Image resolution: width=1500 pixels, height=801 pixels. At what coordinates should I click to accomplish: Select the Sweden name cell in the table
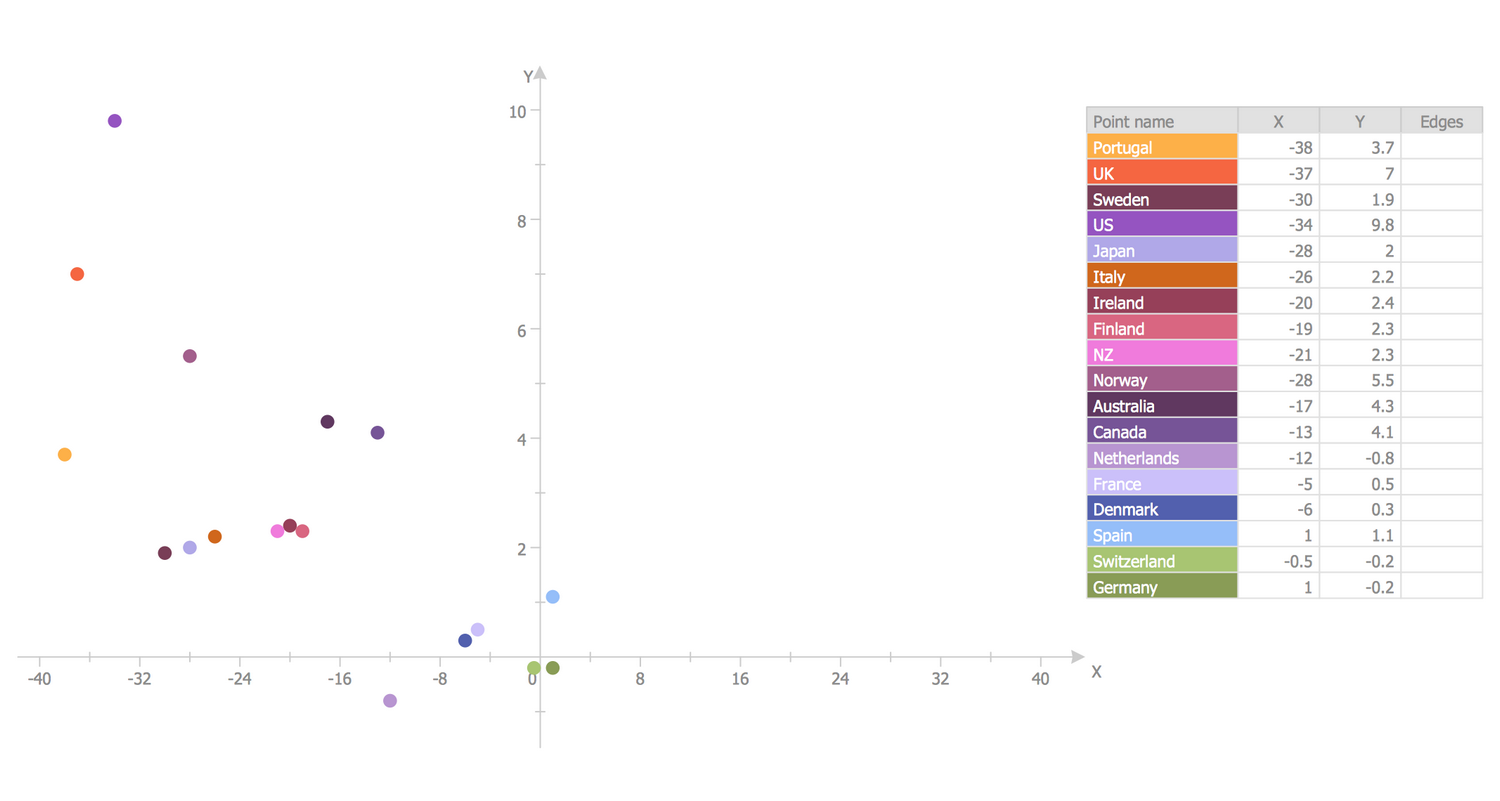[x=1162, y=198]
